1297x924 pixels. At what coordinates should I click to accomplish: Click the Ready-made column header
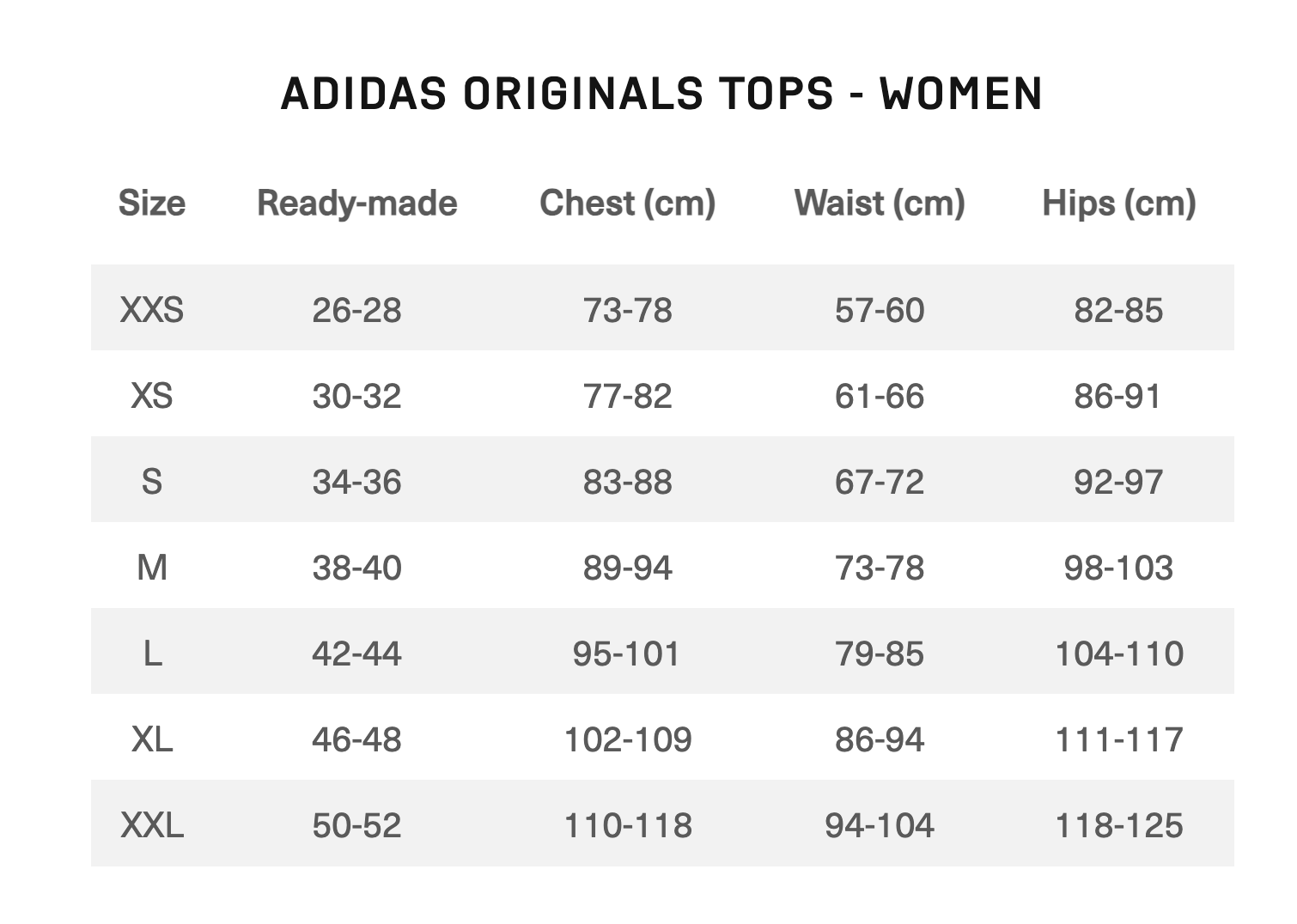(356, 204)
